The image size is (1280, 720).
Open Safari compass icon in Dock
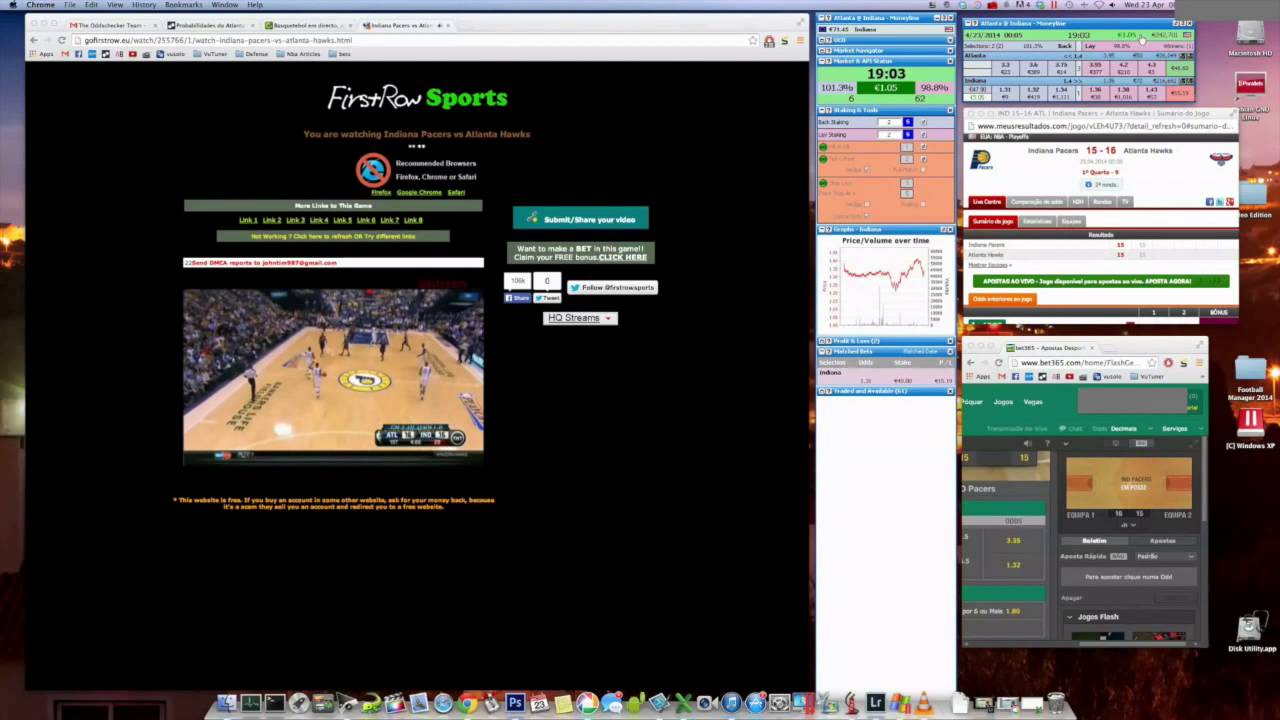[443, 703]
